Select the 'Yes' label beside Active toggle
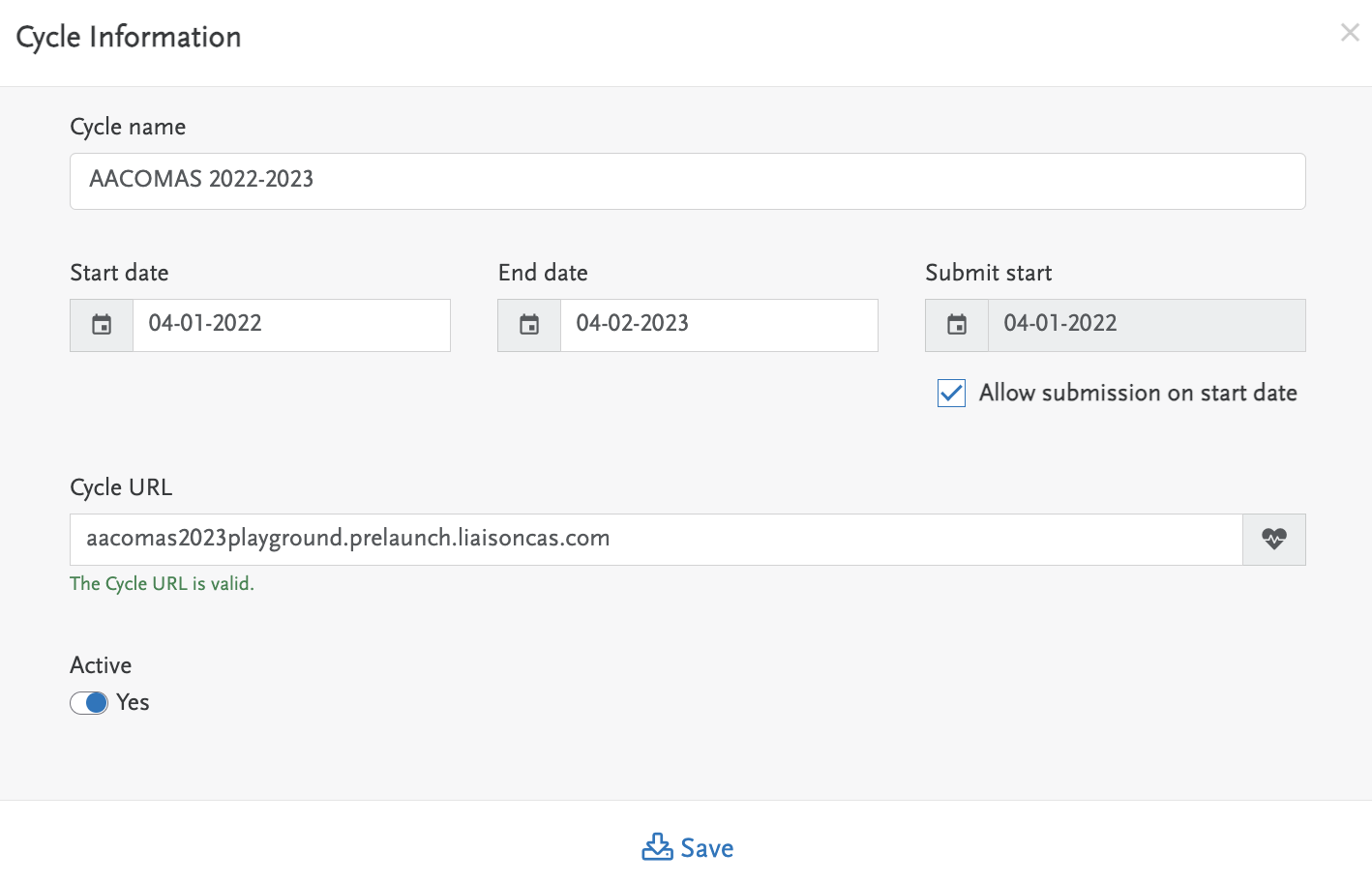The width and height of the screenshot is (1372, 882). click(x=133, y=703)
